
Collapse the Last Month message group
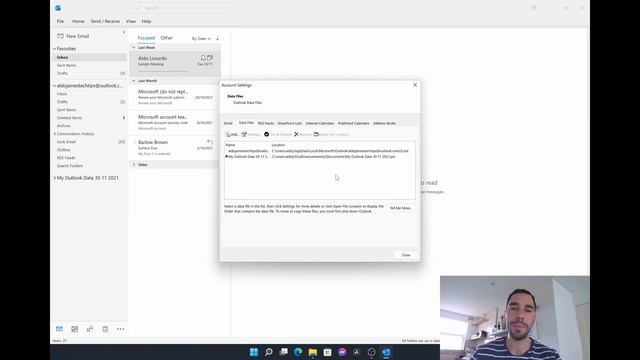[x=133, y=81]
